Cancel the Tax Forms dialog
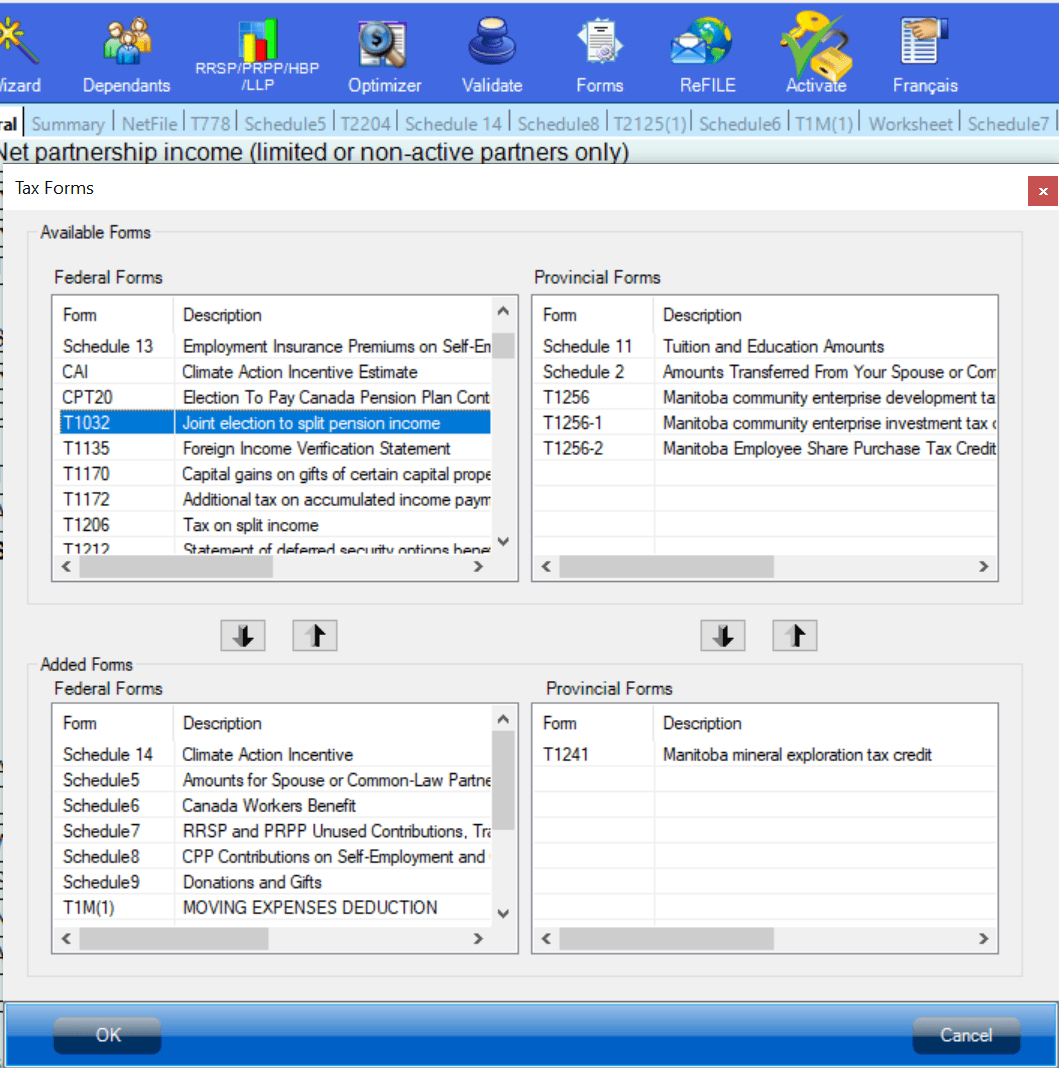The width and height of the screenshot is (1059, 1068). 965,1036
